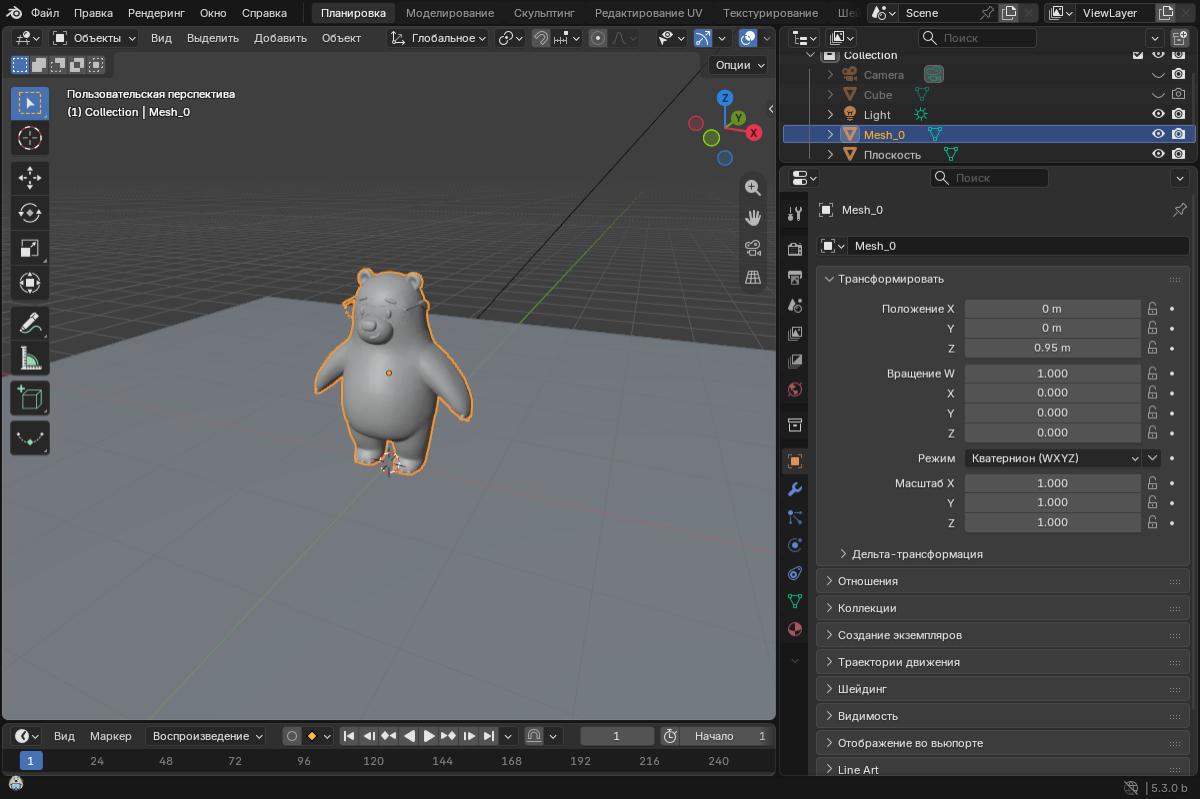
Task: Jump to the first frame
Action: click(349, 736)
